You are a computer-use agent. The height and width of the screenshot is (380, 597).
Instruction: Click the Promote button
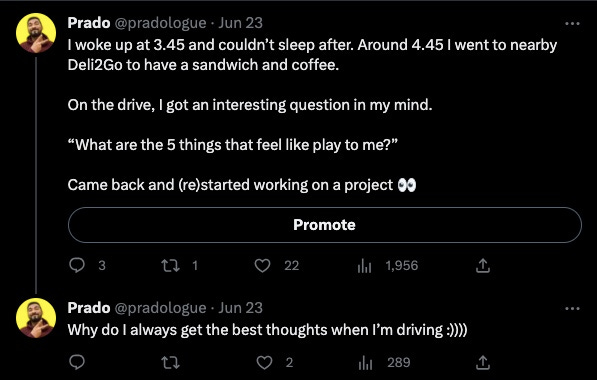click(x=325, y=225)
